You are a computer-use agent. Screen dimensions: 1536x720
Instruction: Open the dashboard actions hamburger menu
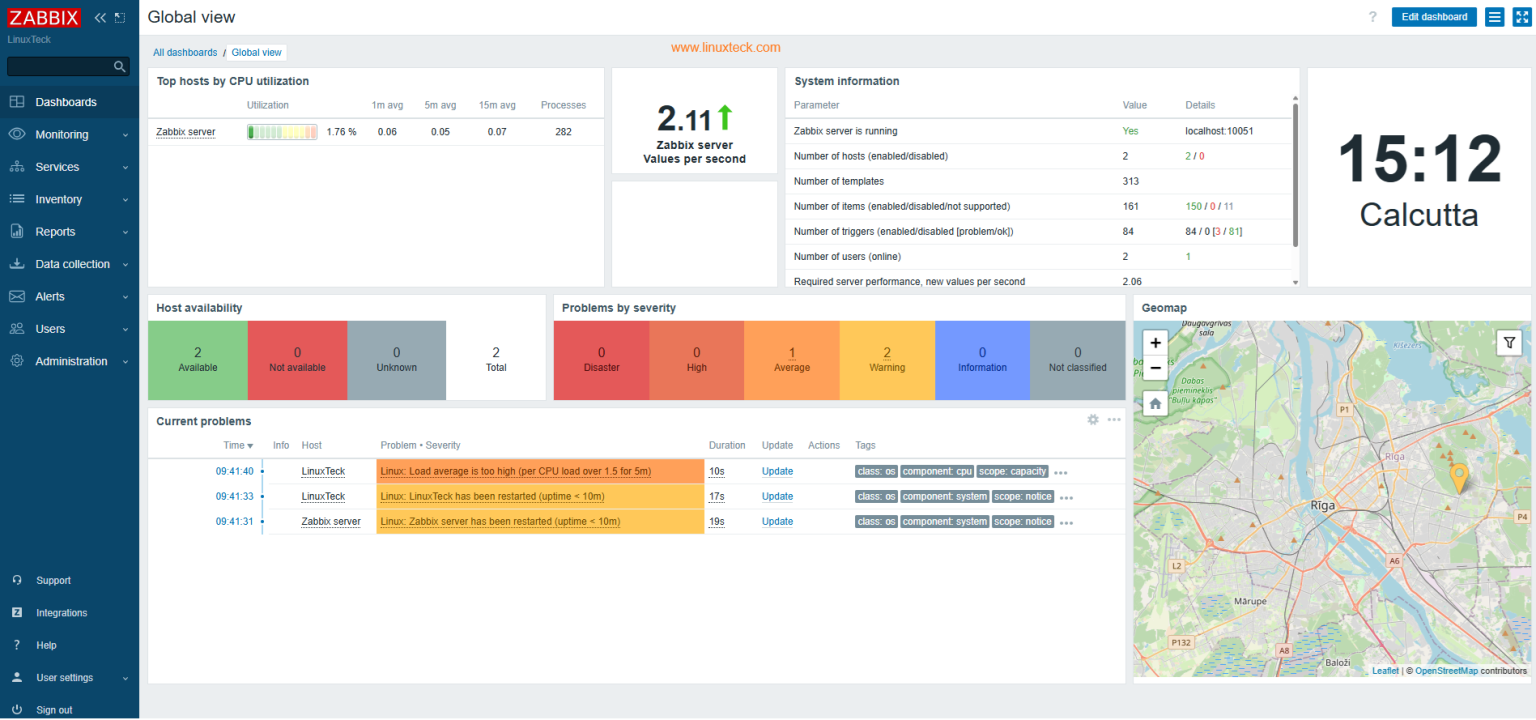pyautogui.click(x=1495, y=17)
